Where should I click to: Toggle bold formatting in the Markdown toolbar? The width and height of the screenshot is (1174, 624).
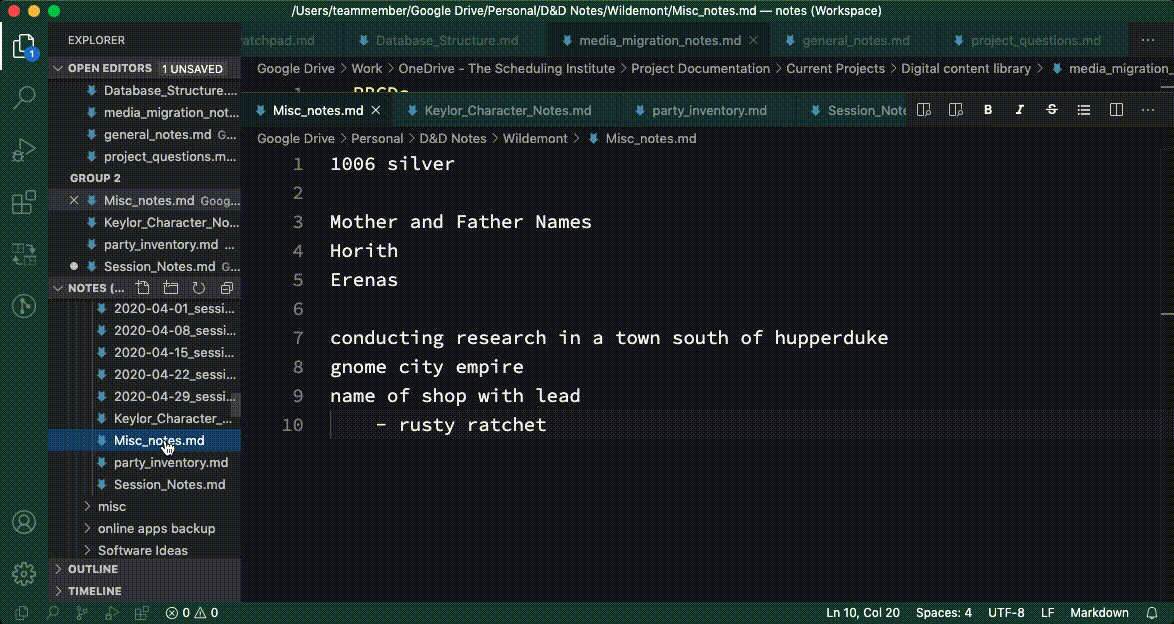tap(988, 110)
